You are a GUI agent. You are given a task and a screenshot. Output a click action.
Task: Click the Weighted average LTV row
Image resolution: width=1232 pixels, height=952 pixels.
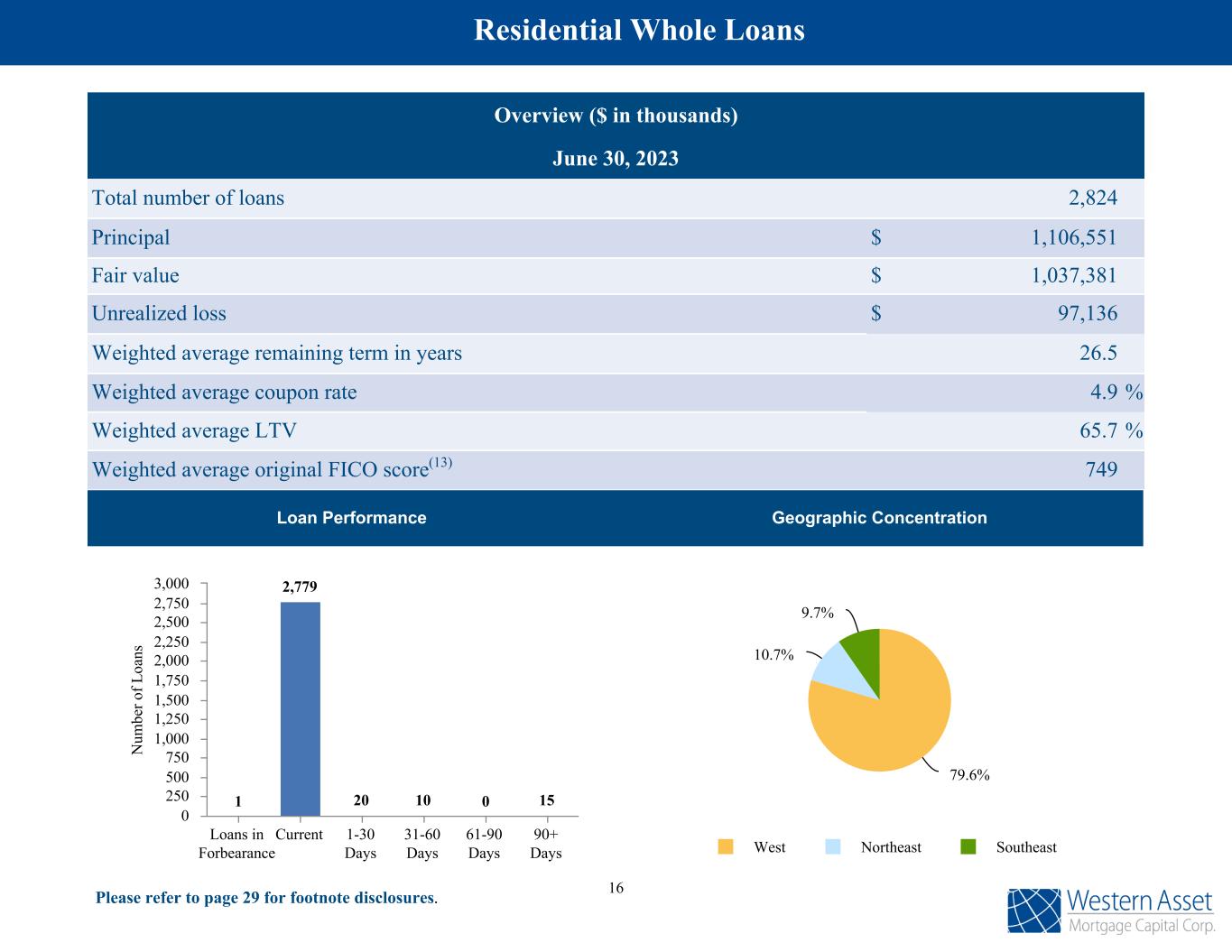pyautogui.click(x=194, y=431)
